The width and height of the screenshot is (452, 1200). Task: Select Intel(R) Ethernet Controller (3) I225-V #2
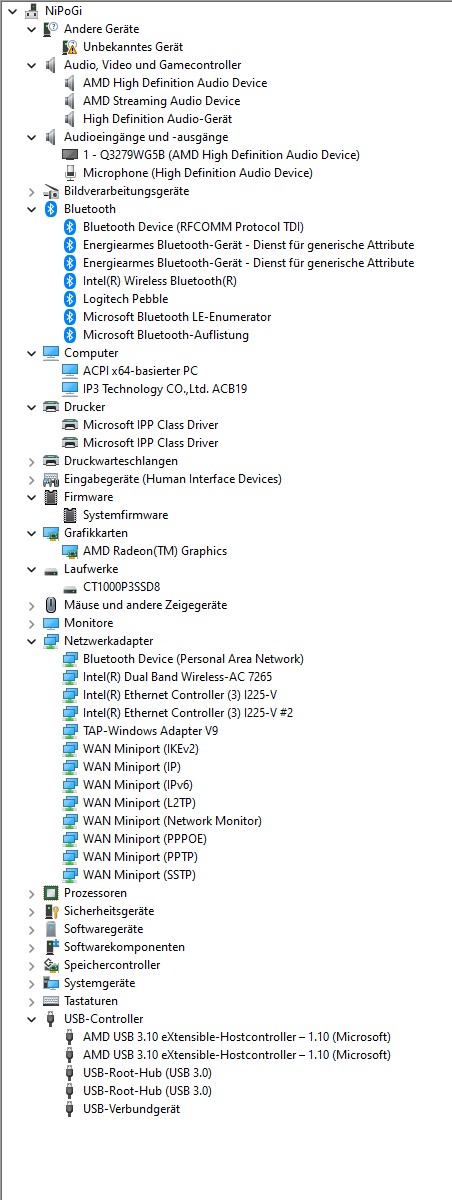tap(188, 713)
